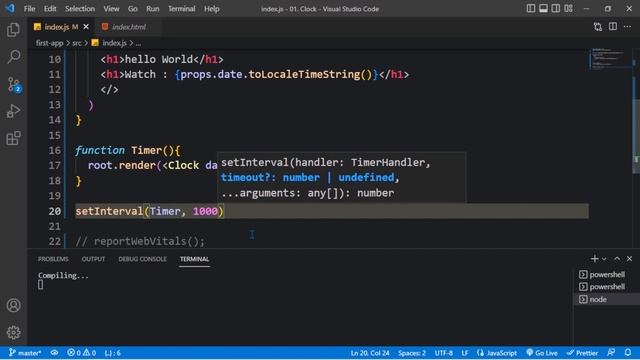The height and width of the screenshot is (360, 640).
Task: Open Source Control view with 2 changes
Action: click(13, 84)
